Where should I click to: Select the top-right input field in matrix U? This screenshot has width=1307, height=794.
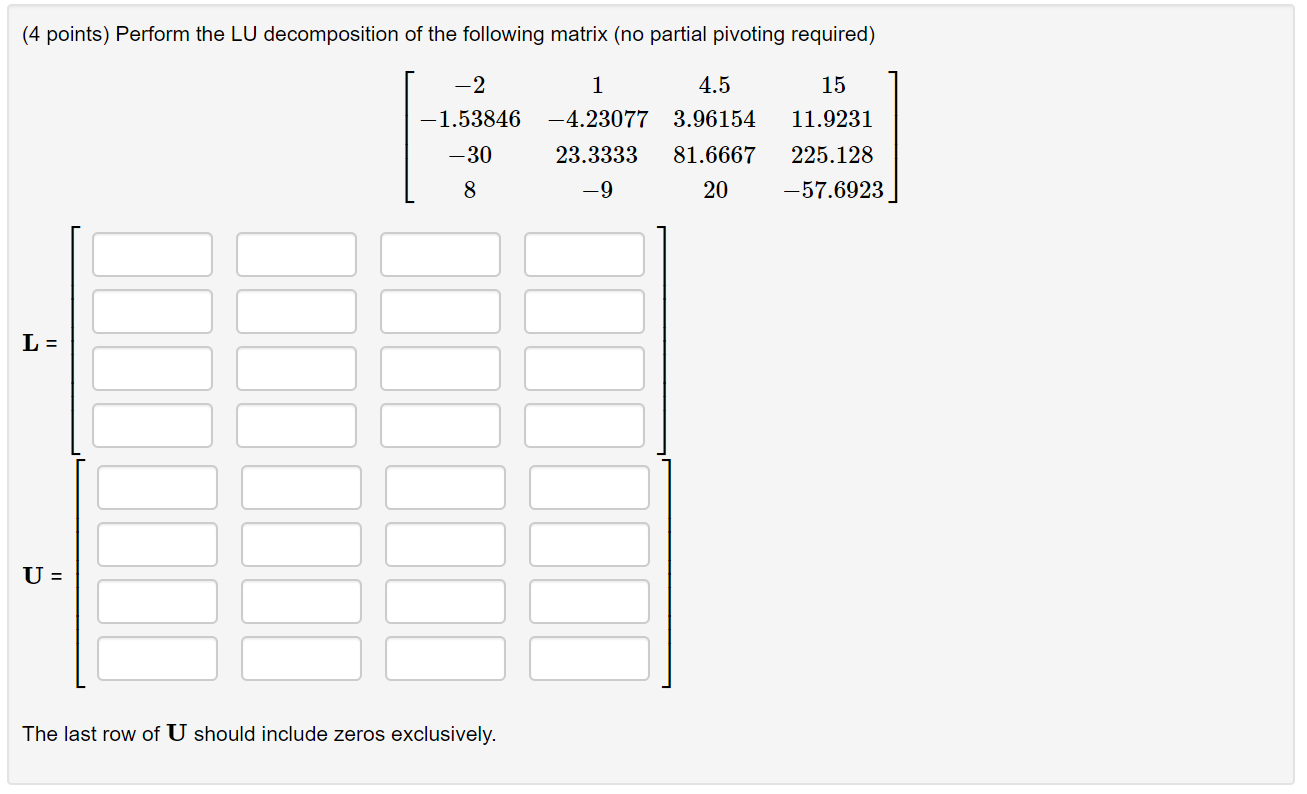(x=589, y=488)
